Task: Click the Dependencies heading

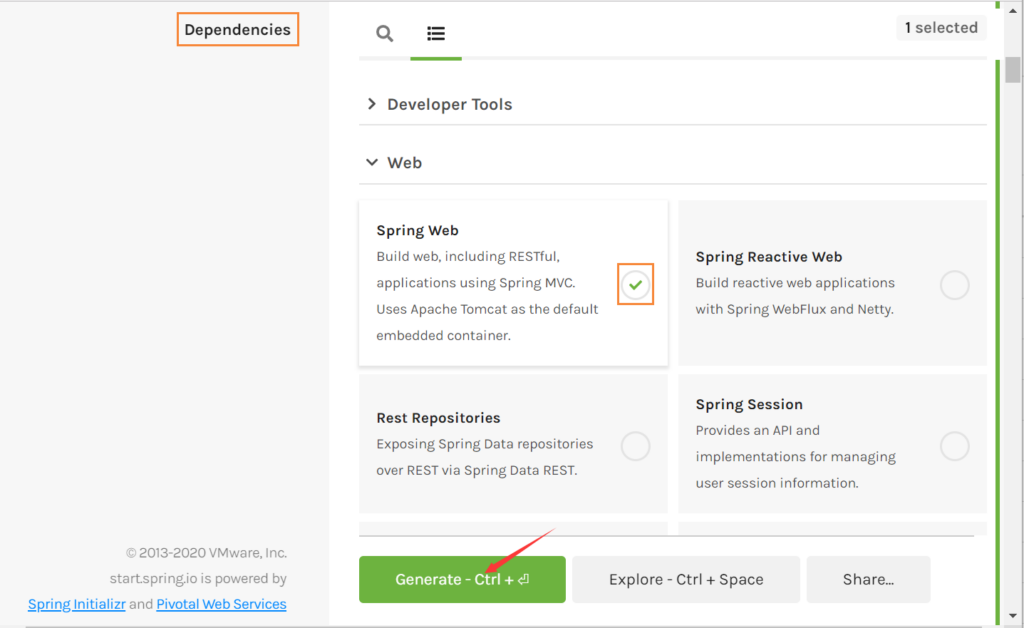Action: tap(237, 29)
